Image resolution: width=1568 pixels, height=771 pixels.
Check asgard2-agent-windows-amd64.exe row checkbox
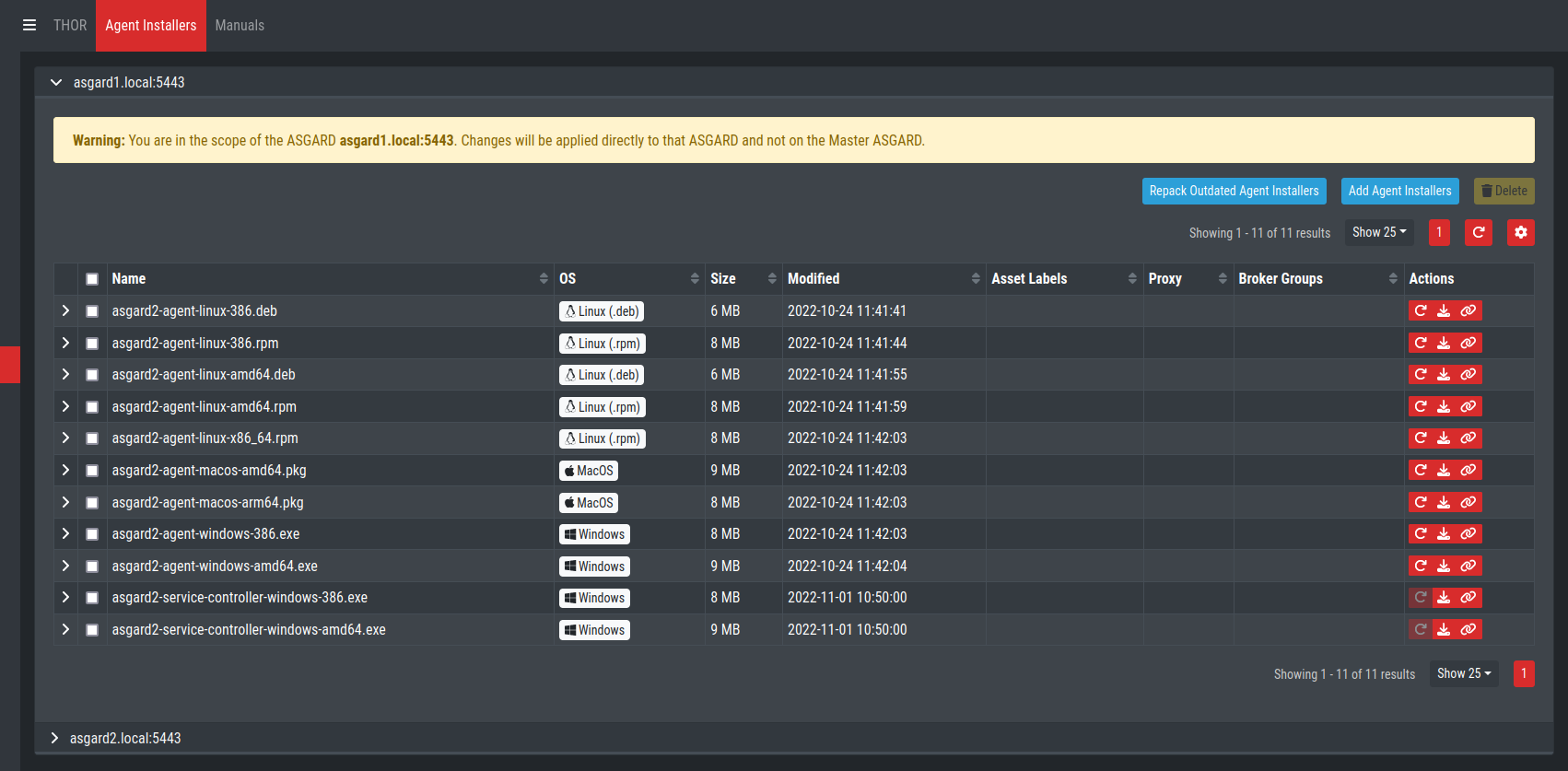pos(92,567)
